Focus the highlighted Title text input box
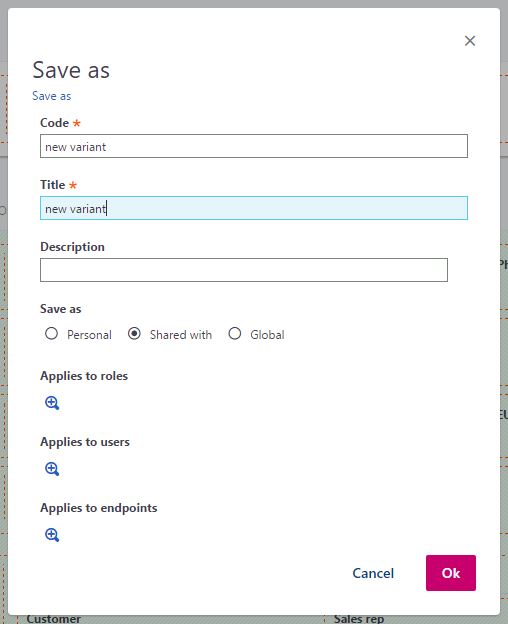This screenshot has height=624, width=508. tap(254, 208)
